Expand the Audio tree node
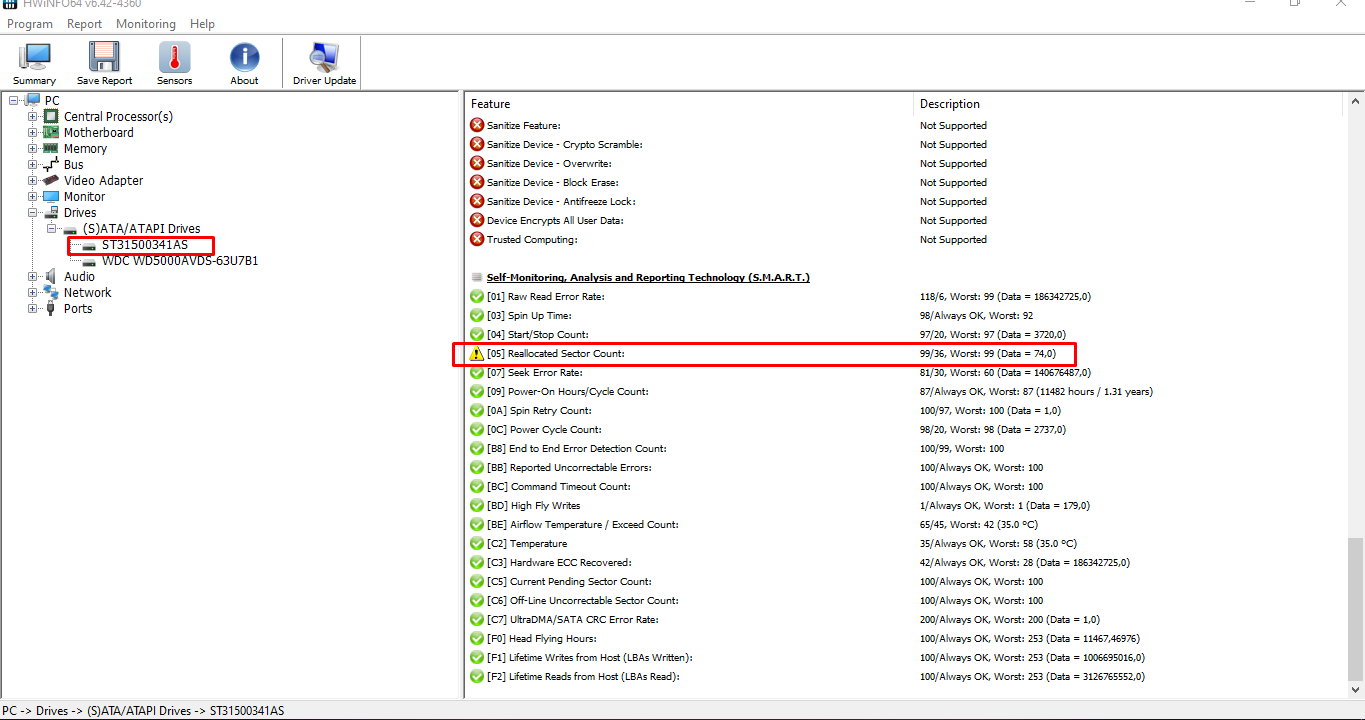Image resolution: width=1365 pixels, height=720 pixels. pyautogui.click(x=33, y=276)
